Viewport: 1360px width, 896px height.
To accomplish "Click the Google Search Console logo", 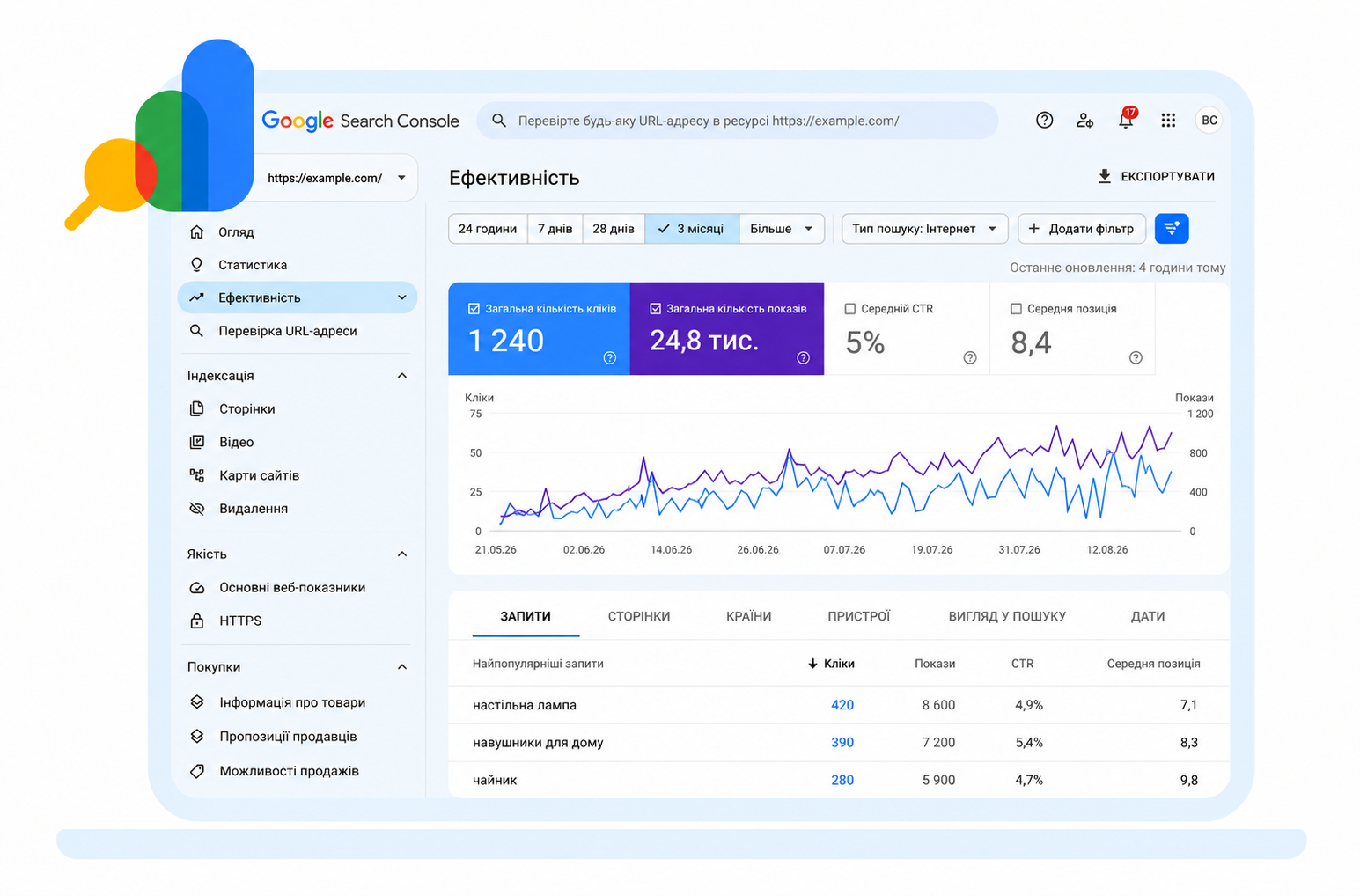I will pyautogui.click(x=361, y=121).
